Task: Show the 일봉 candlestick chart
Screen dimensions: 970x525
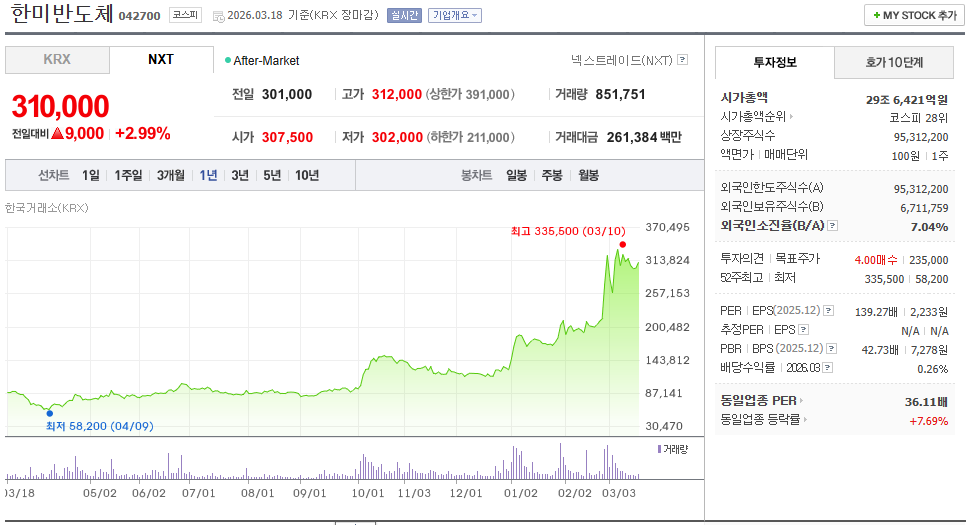Action: 516,176
